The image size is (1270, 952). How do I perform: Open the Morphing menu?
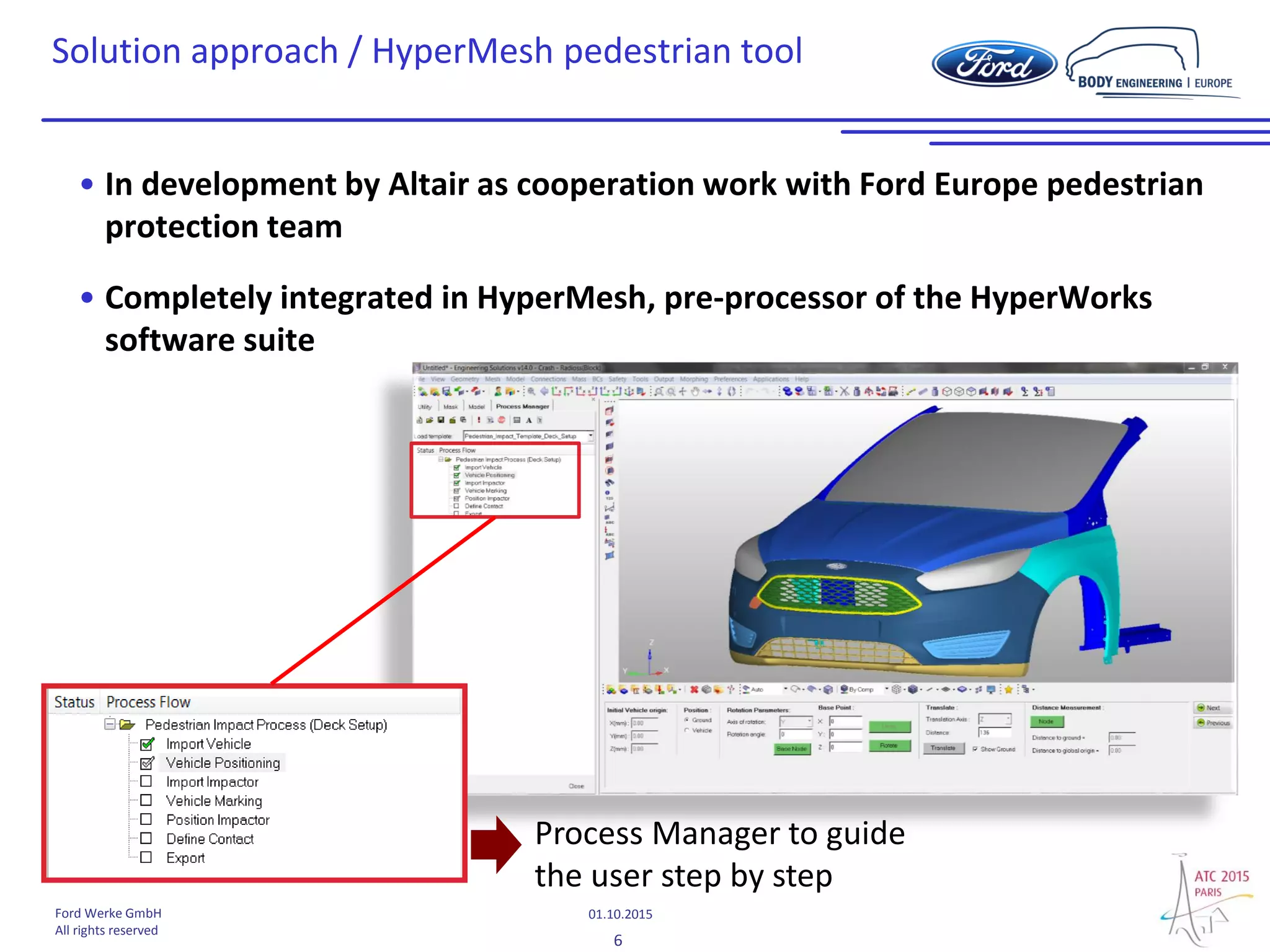[x=694, y=379]
